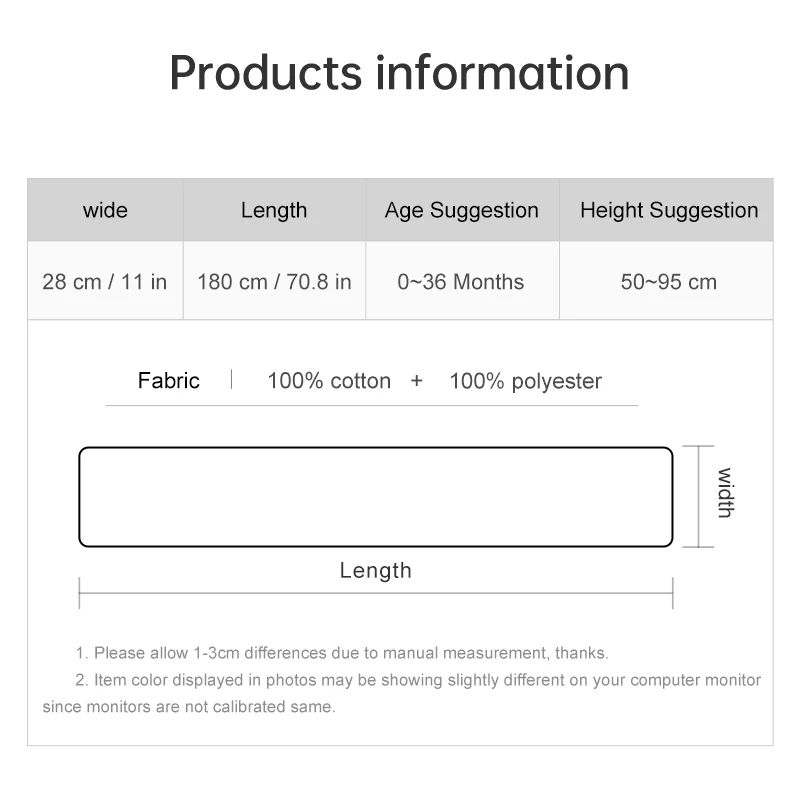
Task: Click the manual measurement differences note
Action: (x=341, y=653)
